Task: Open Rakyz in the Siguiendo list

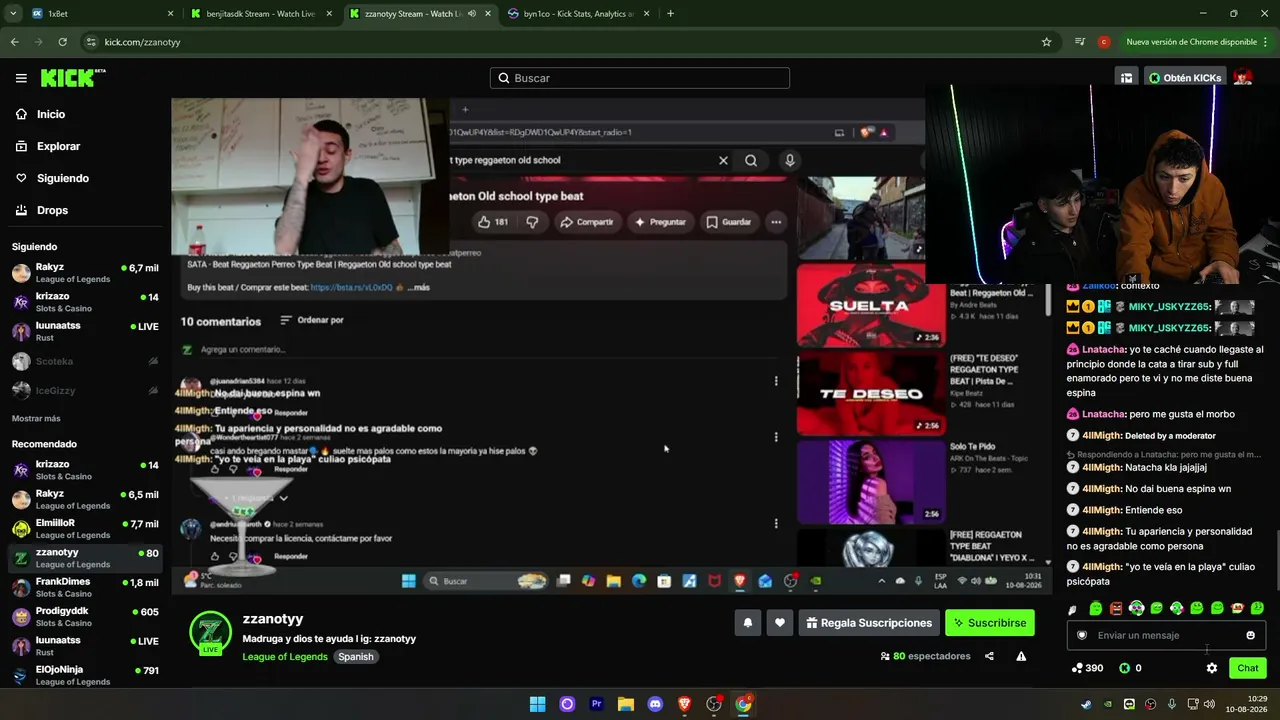Action: [x=85, y=273]
